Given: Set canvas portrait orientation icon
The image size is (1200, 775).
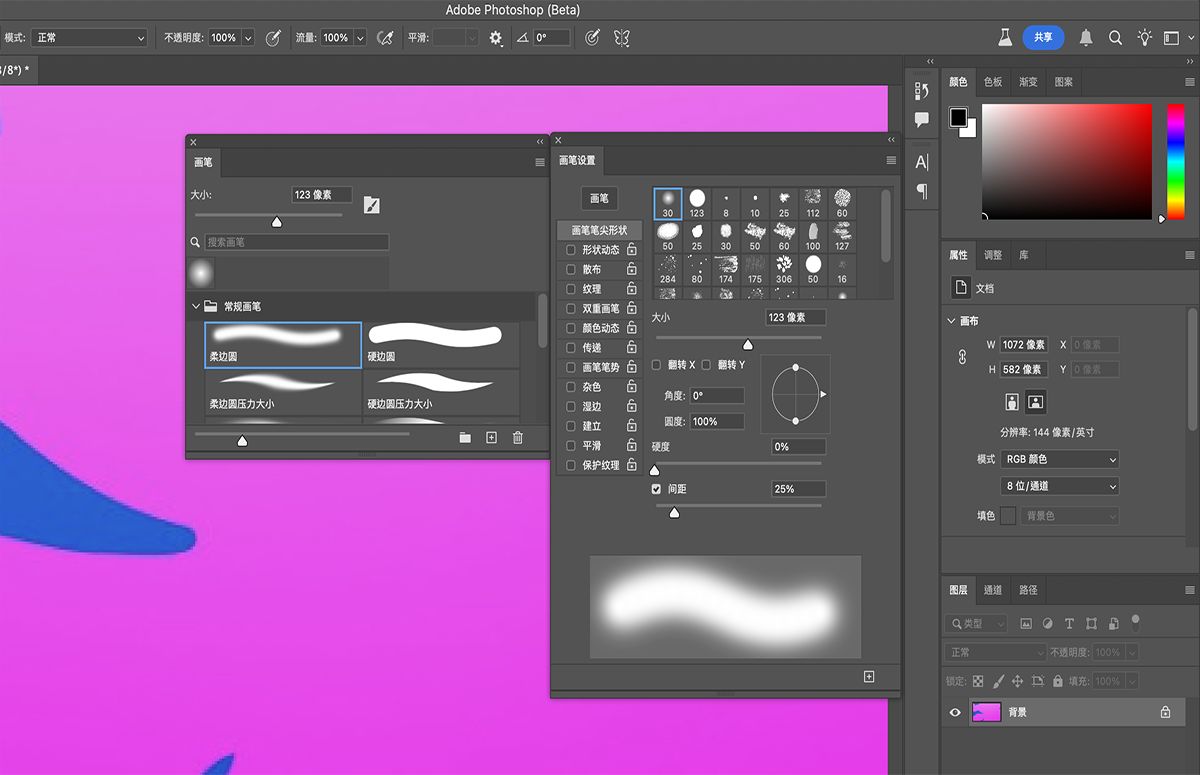Looking at the screenshot, I should [x=1013, y=402].
